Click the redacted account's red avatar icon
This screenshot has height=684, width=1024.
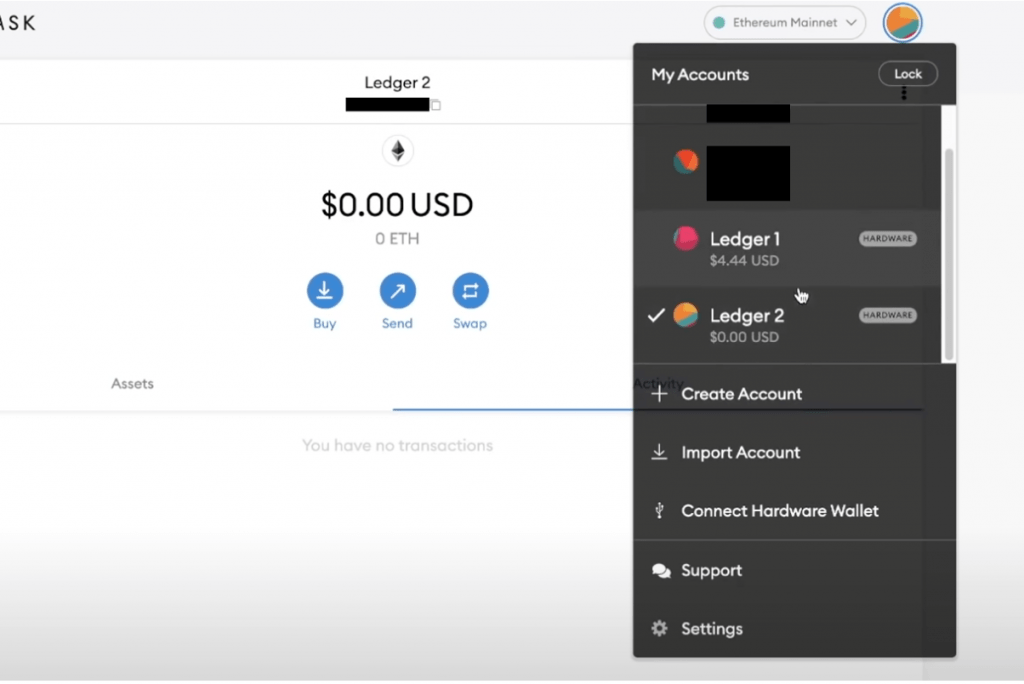[686, 161]
